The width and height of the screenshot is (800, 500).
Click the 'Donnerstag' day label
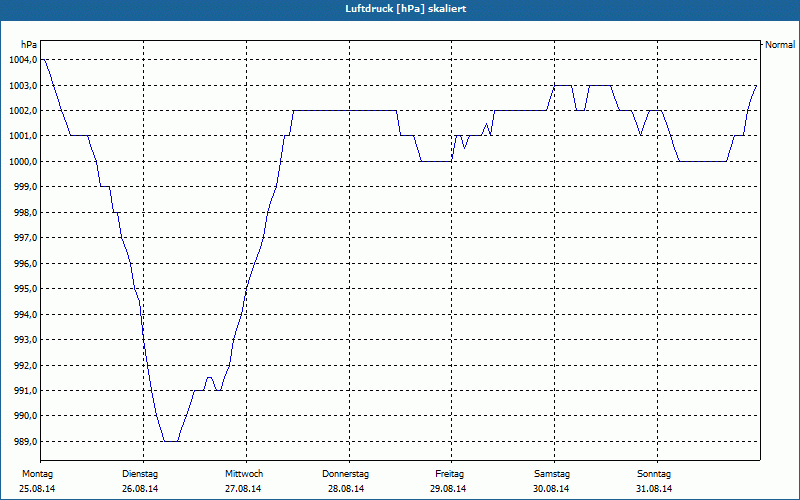click(345, 474)
